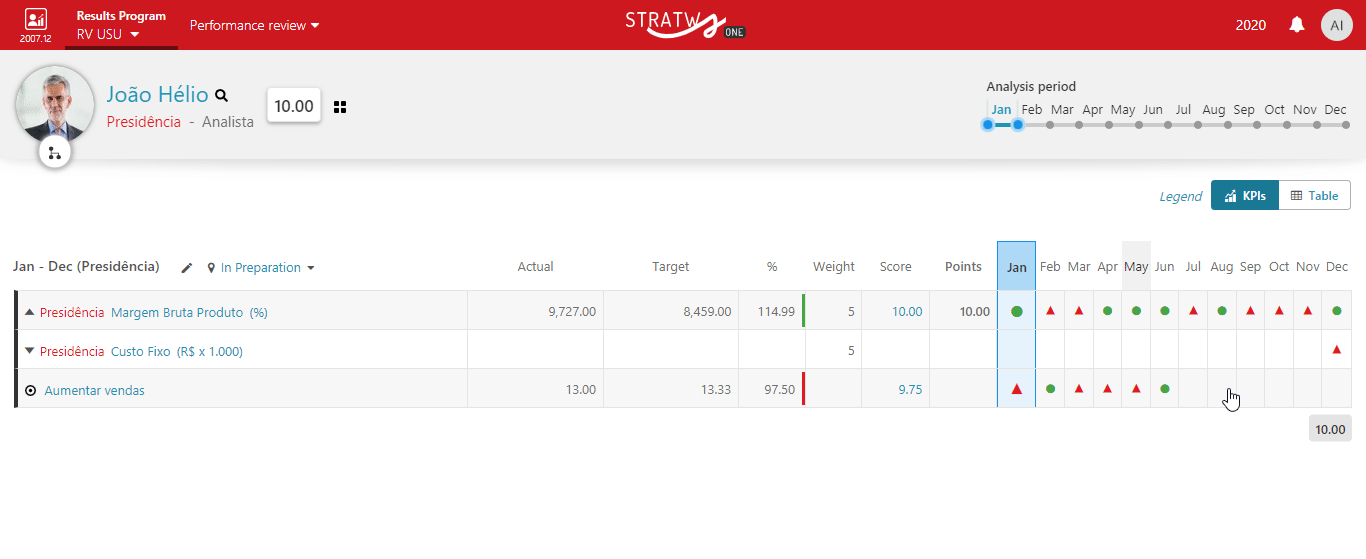Viewport: 1366px width, 559px height.
Task: Click the Aug month column header
Action: coord(1222,267)
